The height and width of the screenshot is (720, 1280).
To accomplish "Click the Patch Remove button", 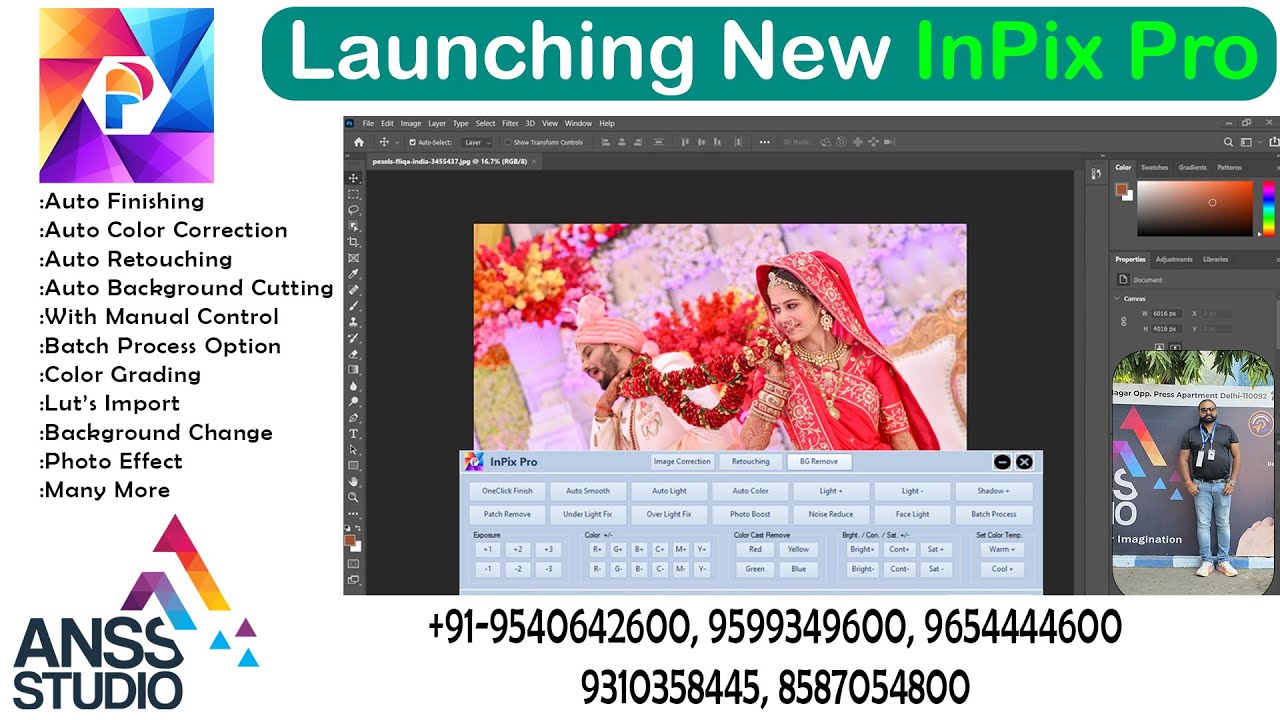I will (x=507, y=514).
